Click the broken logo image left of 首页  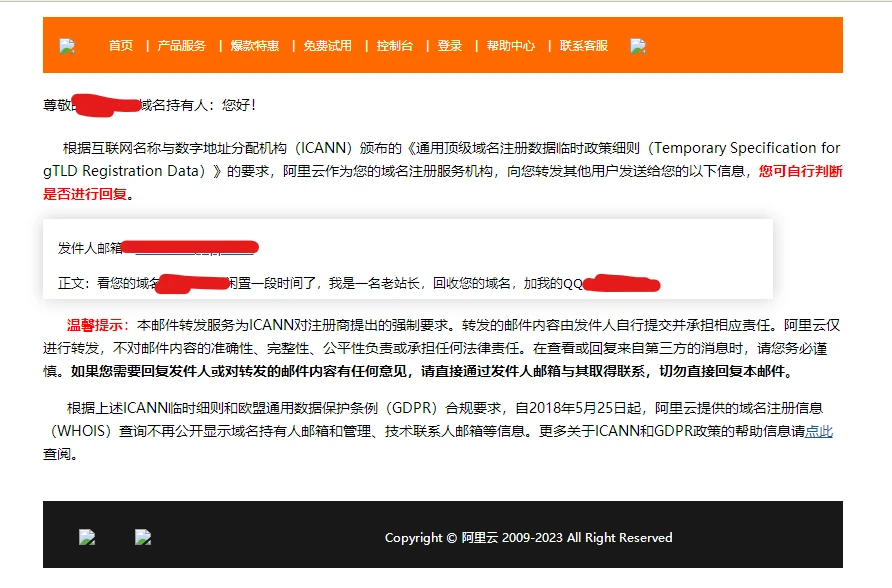[67, 46]
